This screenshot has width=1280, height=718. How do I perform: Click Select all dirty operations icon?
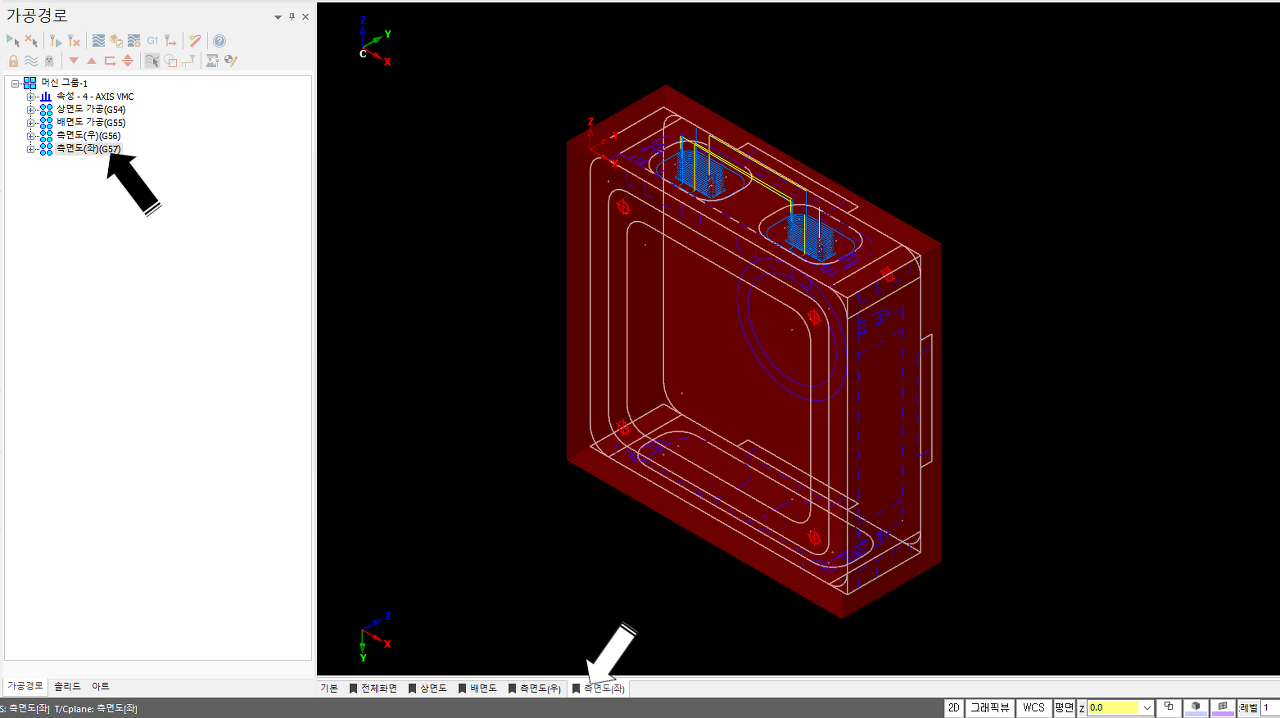pos(31,41)
